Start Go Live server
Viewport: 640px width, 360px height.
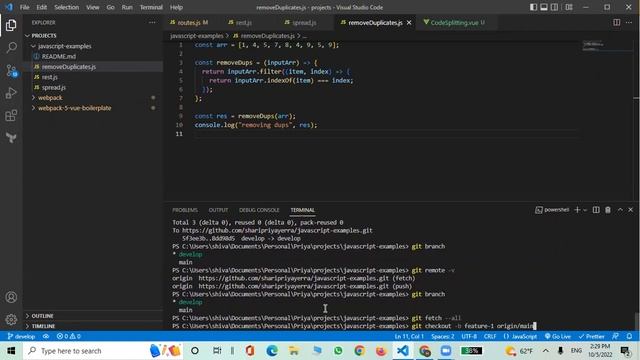pyautogui.click(x=558, y=336)
